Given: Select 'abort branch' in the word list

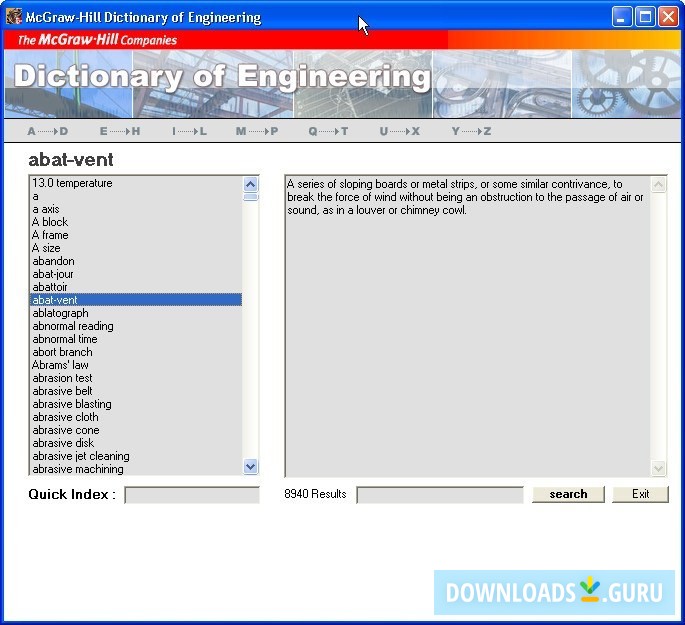Looking at the screenshot, I should point(136,352).
